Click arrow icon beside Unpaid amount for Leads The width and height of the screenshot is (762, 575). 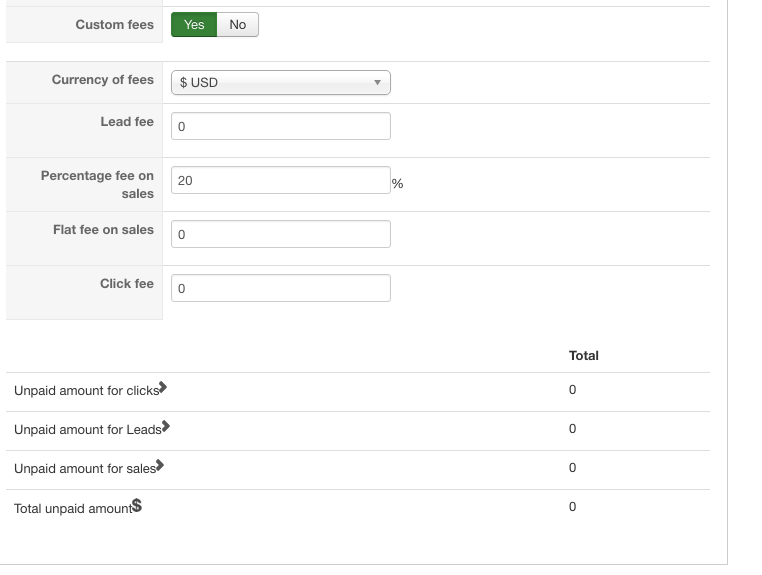coord(166,427)
